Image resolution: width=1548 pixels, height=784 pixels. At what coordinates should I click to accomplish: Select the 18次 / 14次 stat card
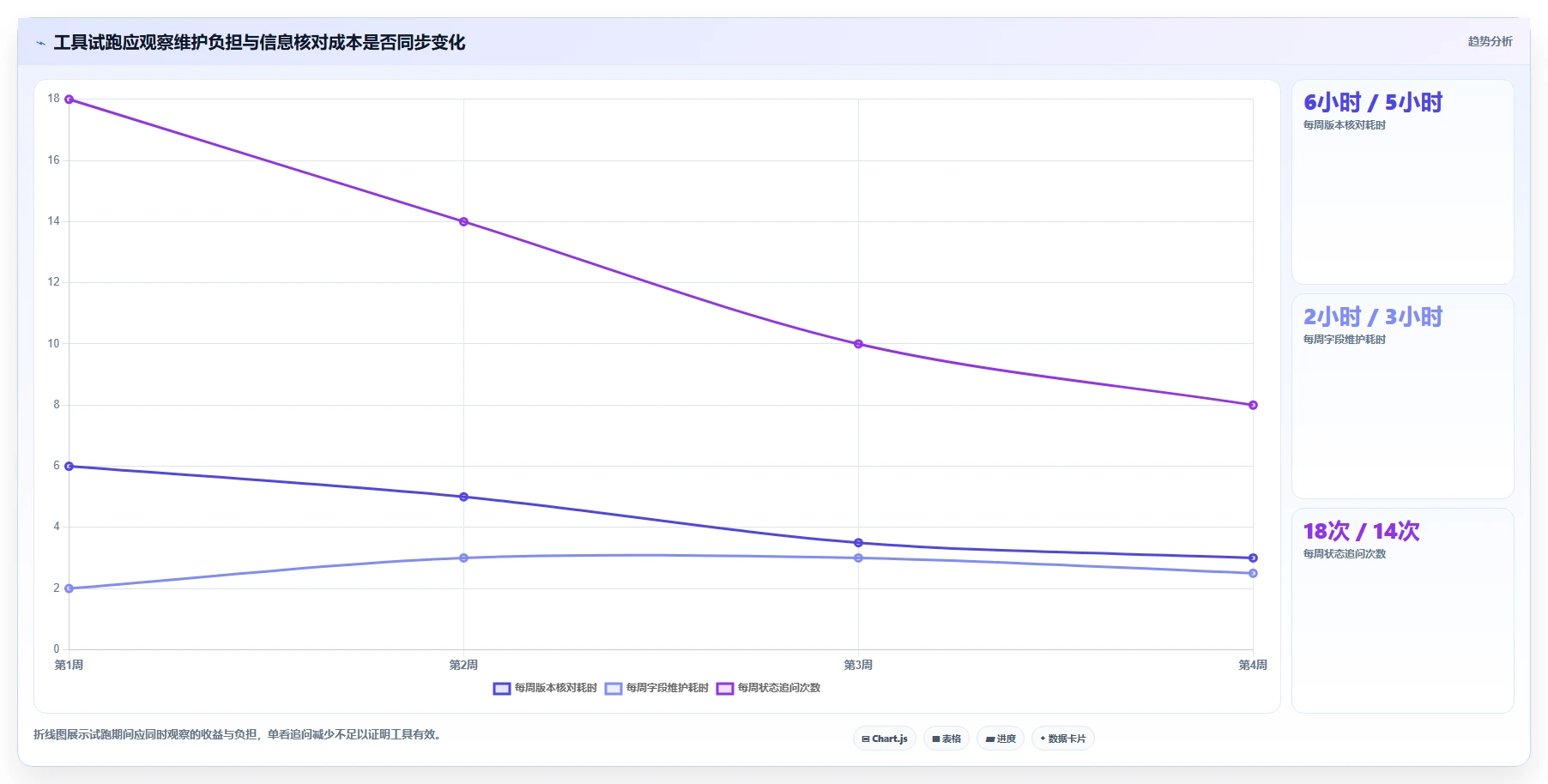point(1402,611)
